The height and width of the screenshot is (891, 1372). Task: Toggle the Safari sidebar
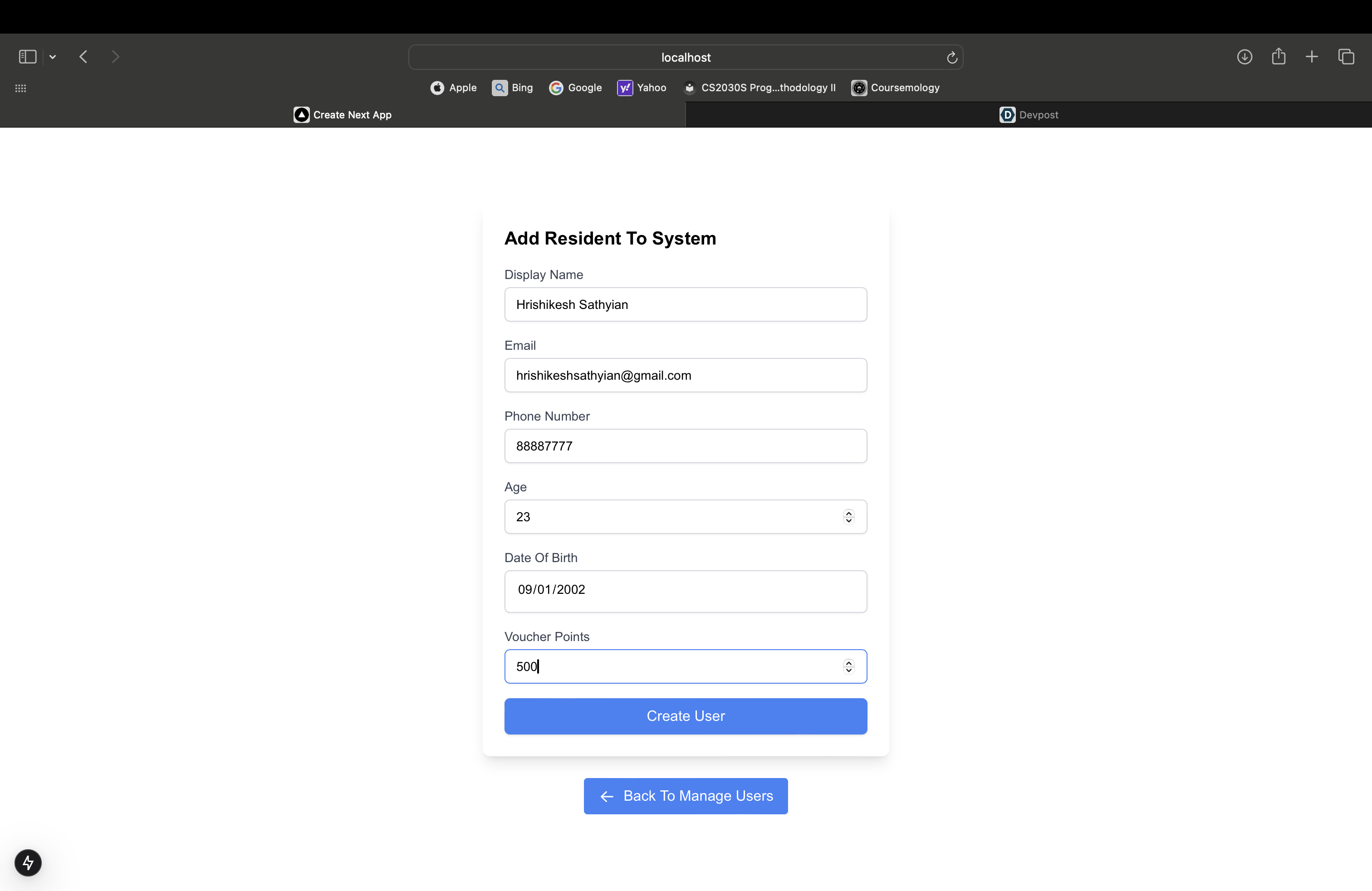[x=28, y=56]
